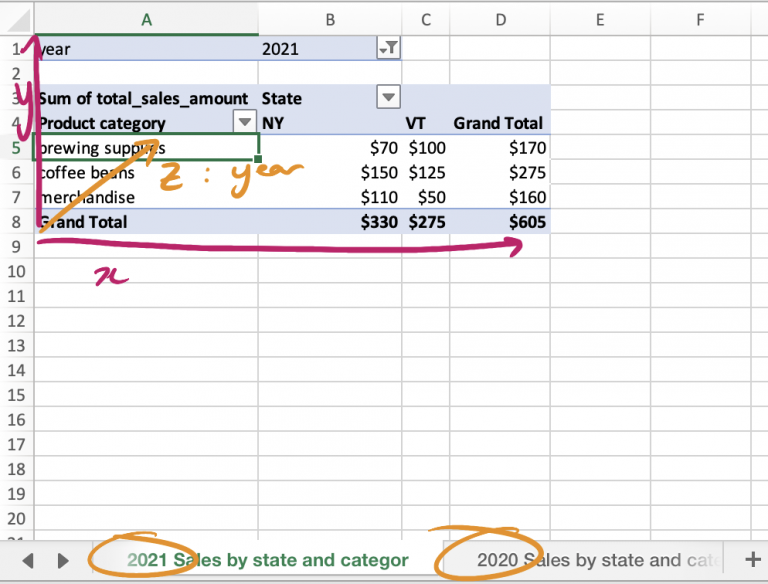Open the State column filter dropdown
This screenshot has height=584, width=768.
pos(387,97)
